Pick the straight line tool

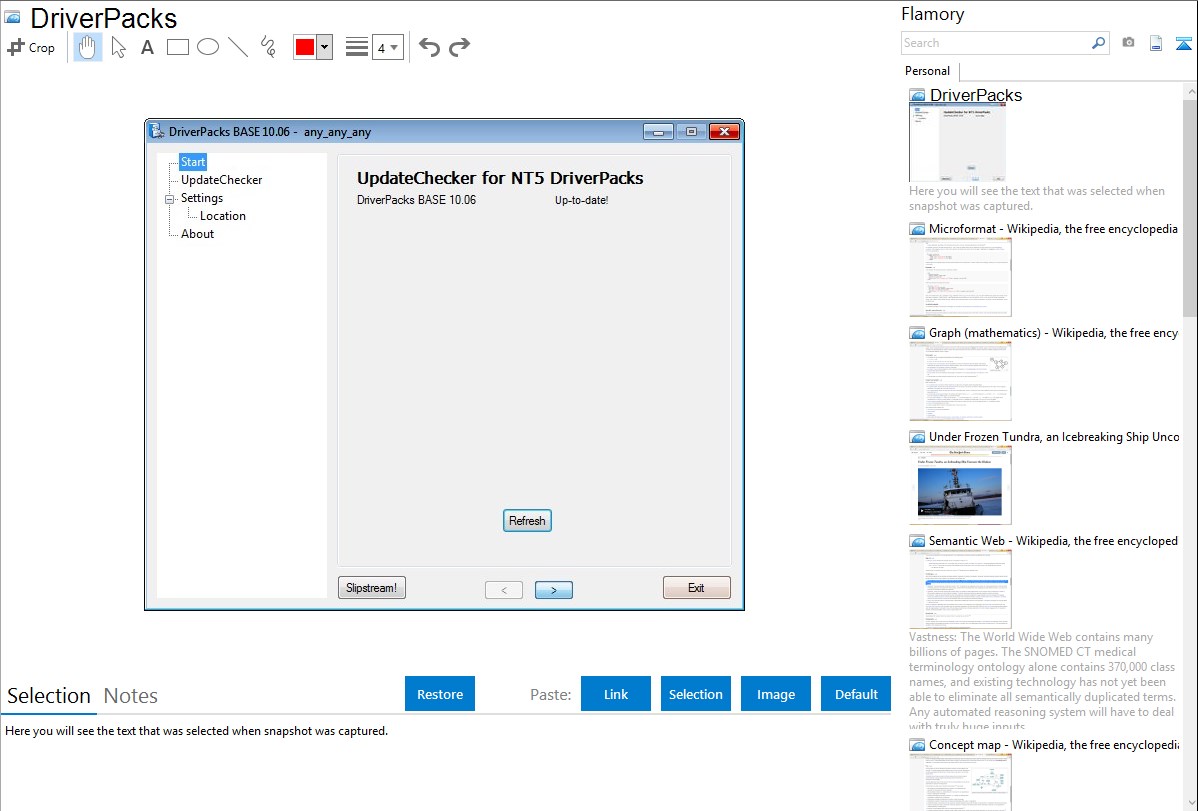point(238,47)
